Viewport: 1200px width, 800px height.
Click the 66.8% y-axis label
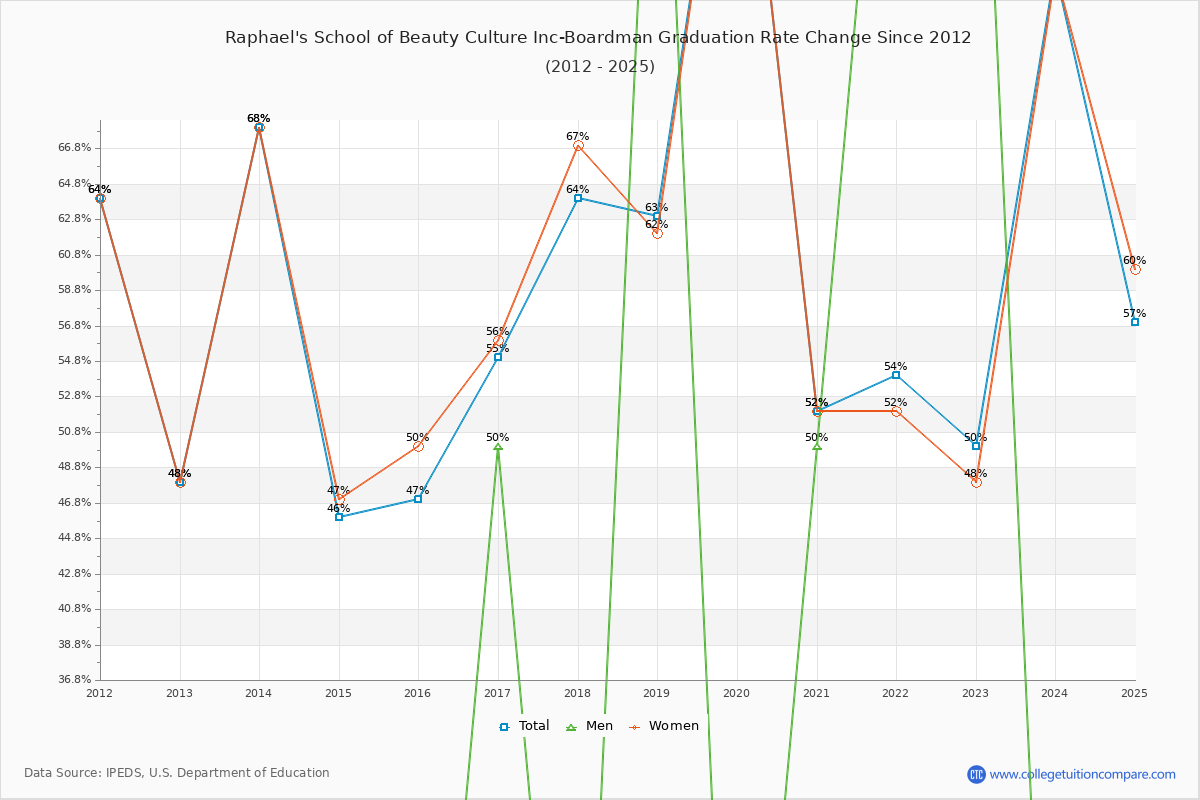[x=75, y=148]
